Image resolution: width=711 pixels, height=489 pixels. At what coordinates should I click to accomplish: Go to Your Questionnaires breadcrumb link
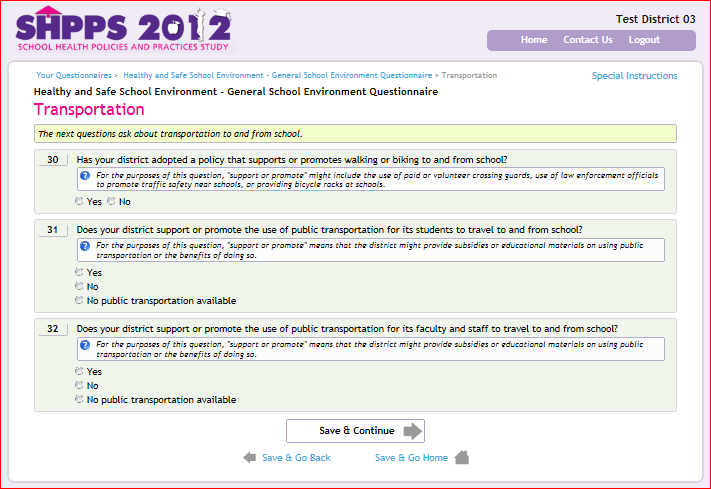(x=73, y=75)
